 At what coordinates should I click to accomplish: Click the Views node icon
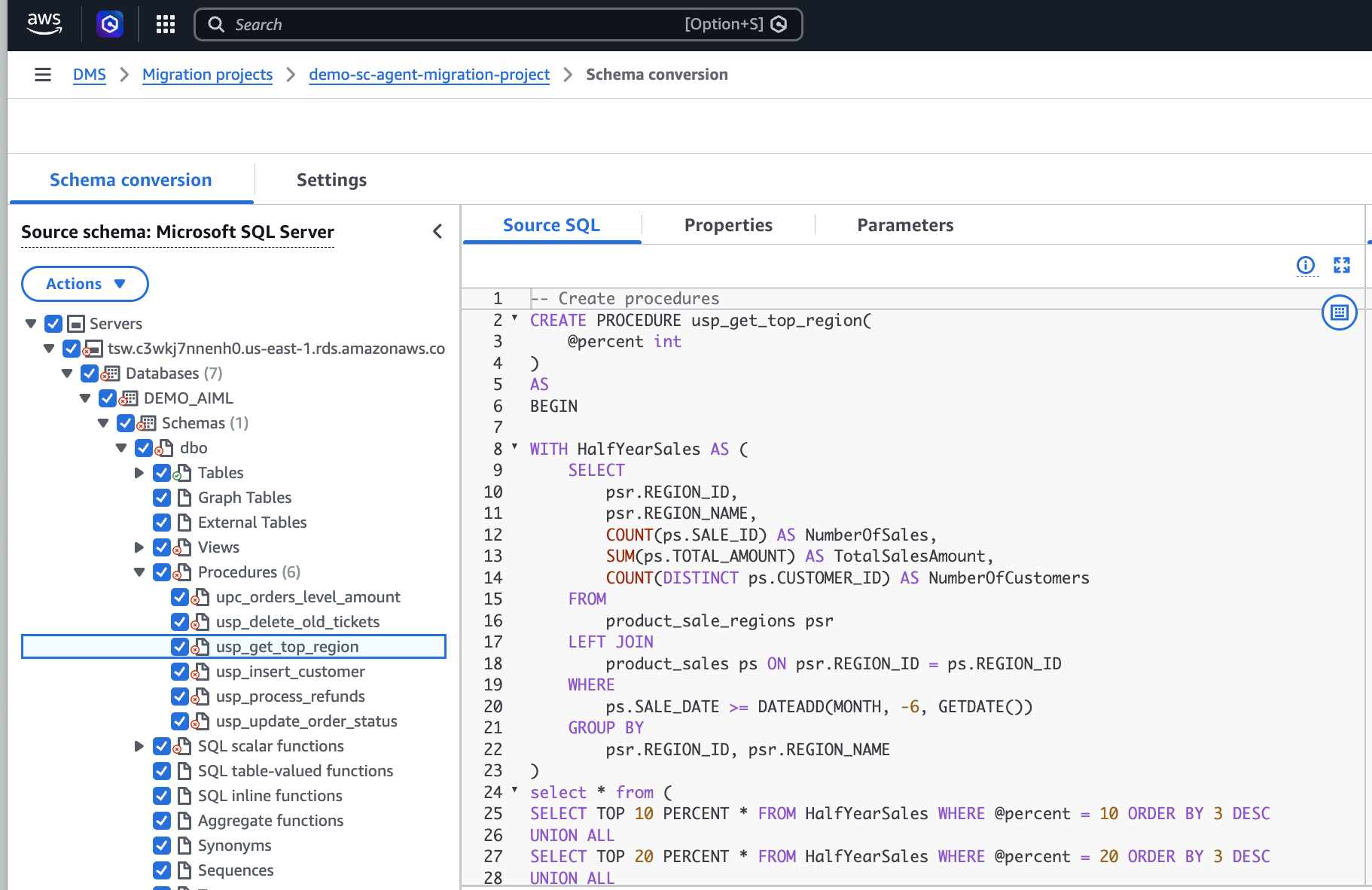pyautogui.click(x=183, y=547)
